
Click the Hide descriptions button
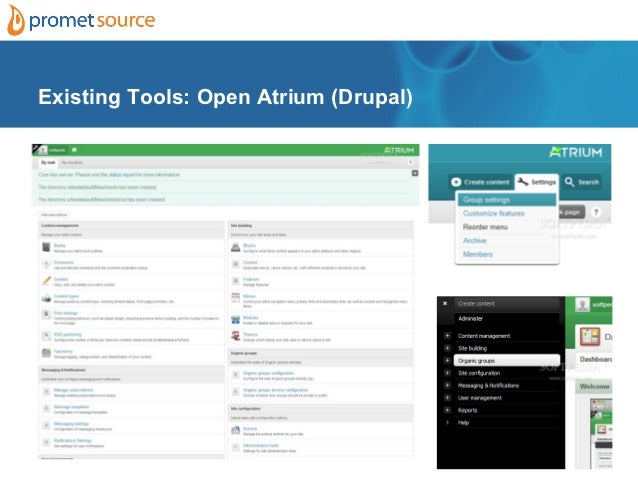[54, 214]
